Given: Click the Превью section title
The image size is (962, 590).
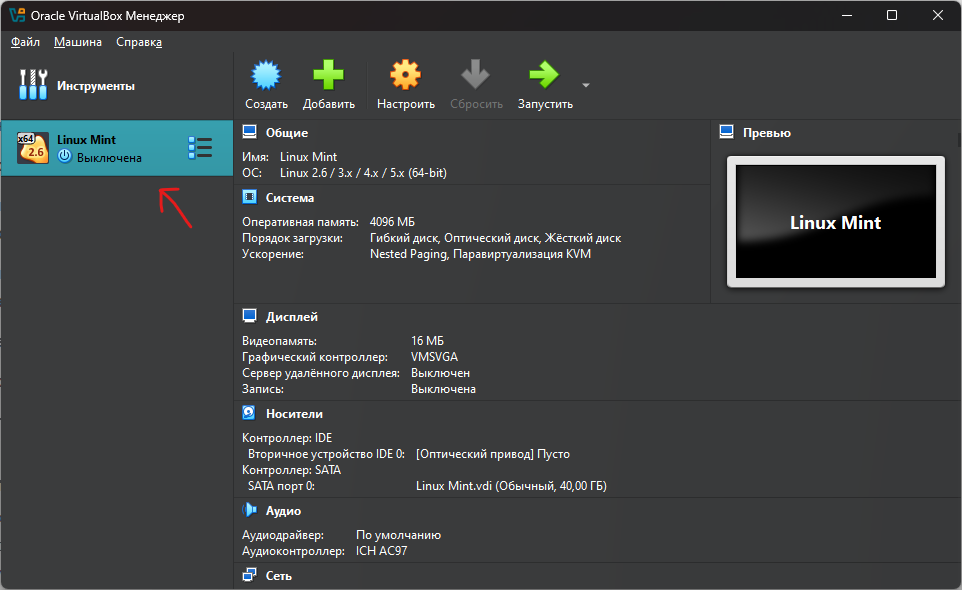Looking at the screenshot, I should [x=767, y=132].
